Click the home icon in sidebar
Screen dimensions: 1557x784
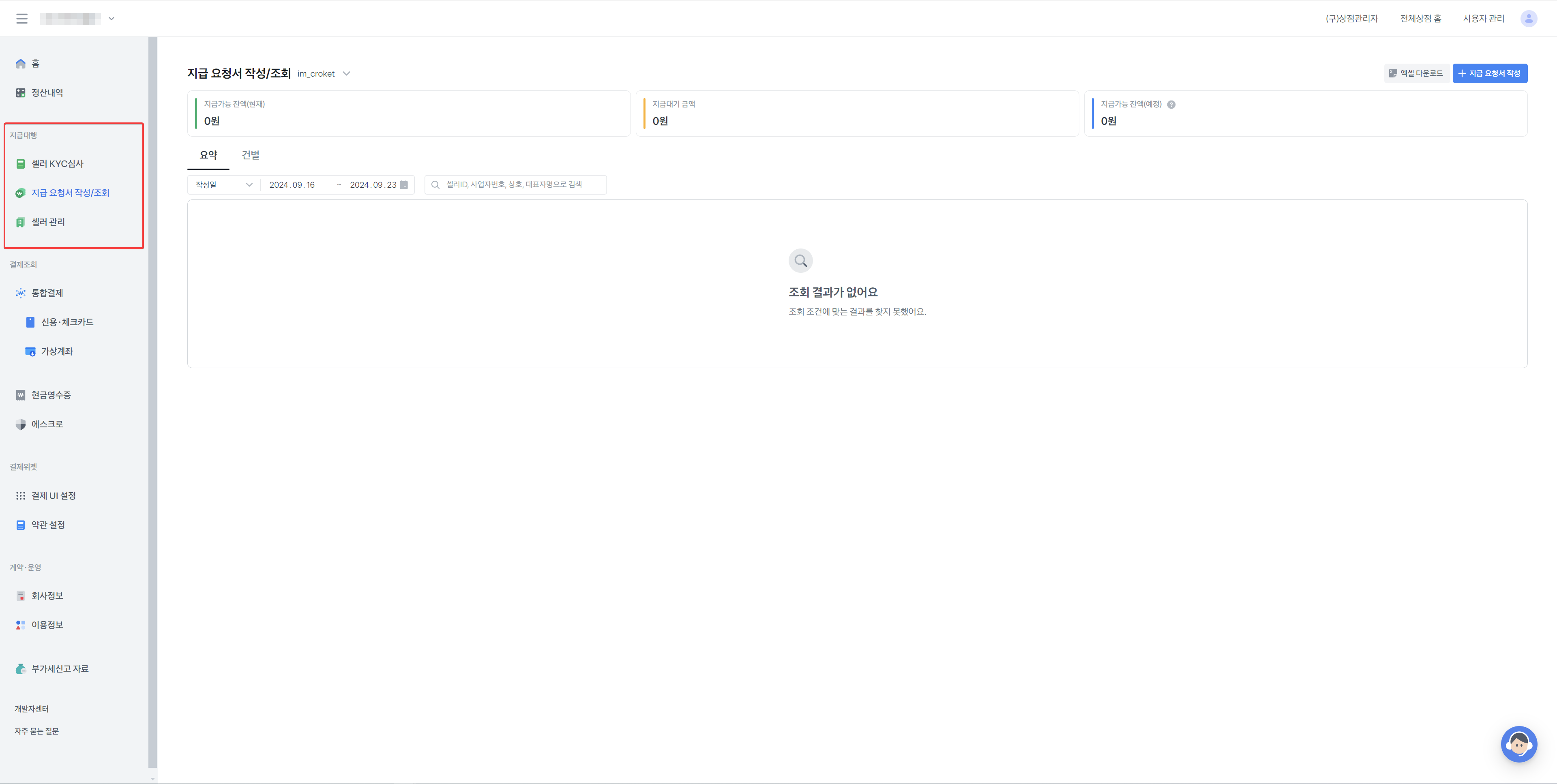(x=21, y=64)
